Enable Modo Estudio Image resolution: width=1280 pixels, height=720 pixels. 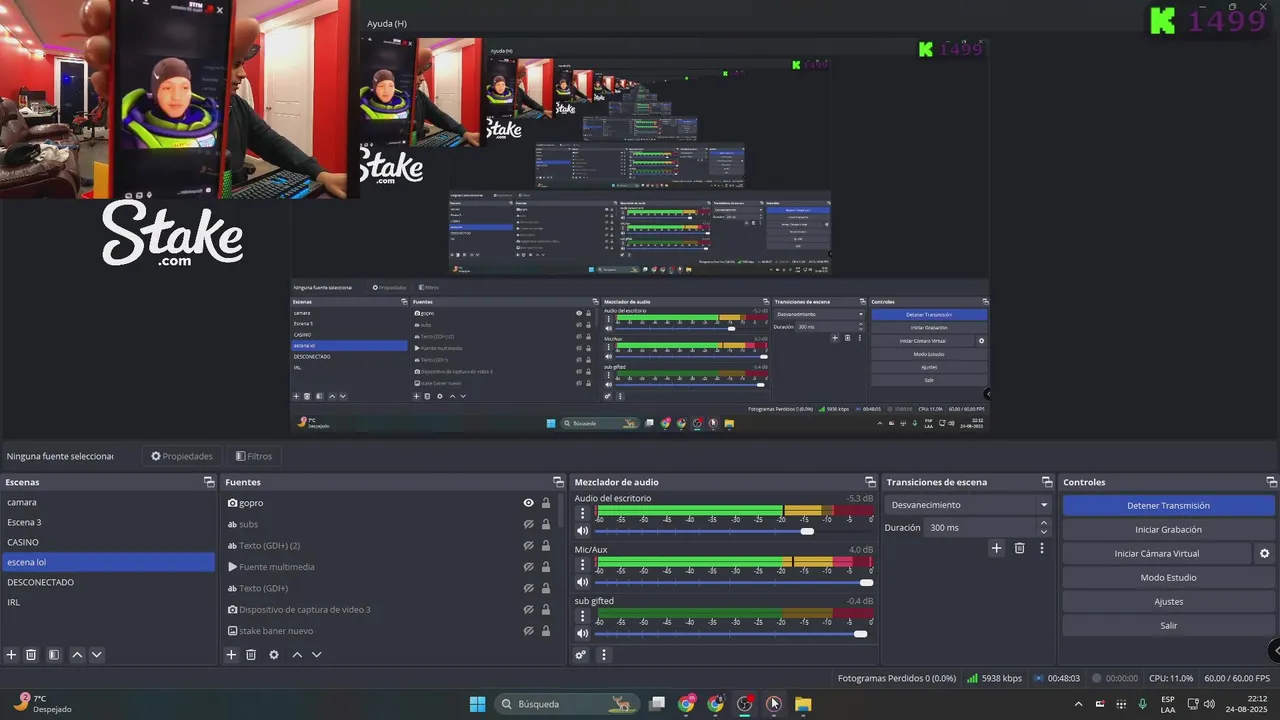point(1168,577)
